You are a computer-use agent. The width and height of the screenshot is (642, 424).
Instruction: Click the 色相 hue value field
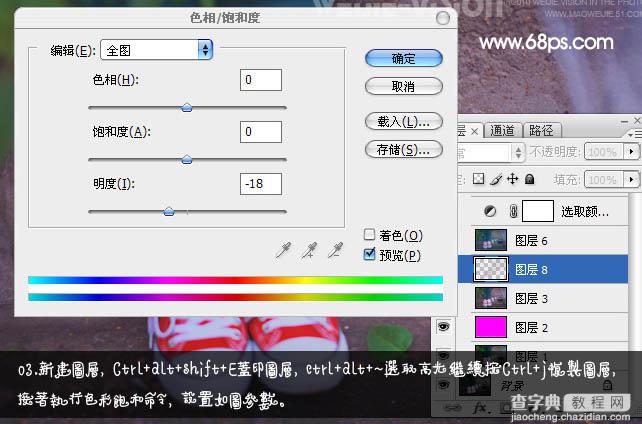tap(261, 80)
